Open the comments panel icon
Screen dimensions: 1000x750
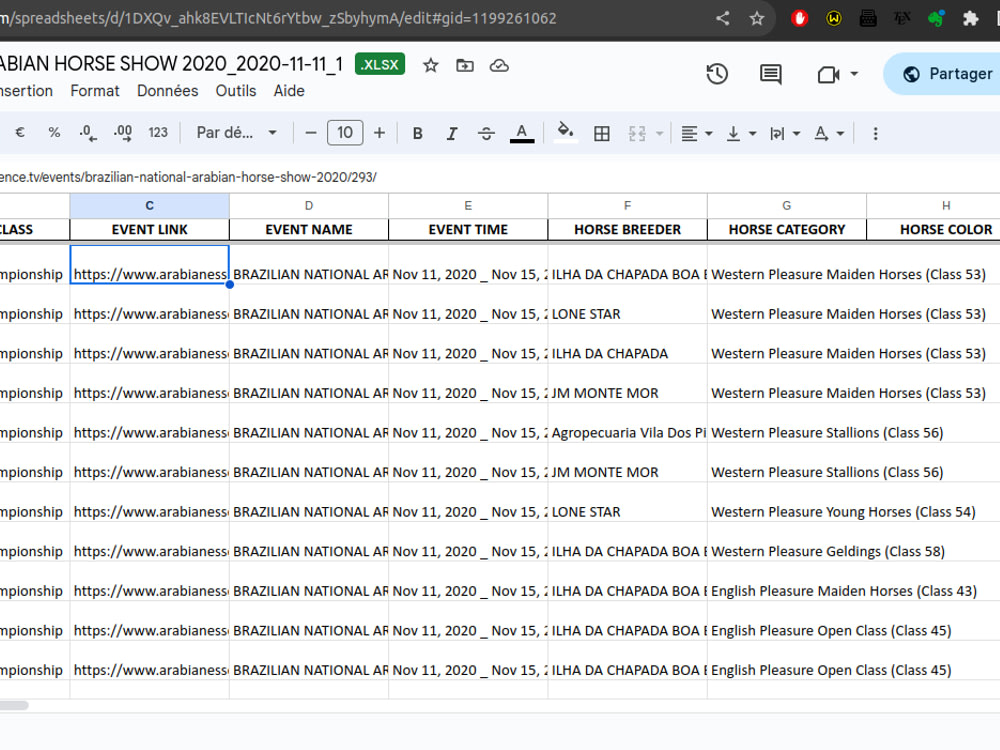(x=770, y=74)
